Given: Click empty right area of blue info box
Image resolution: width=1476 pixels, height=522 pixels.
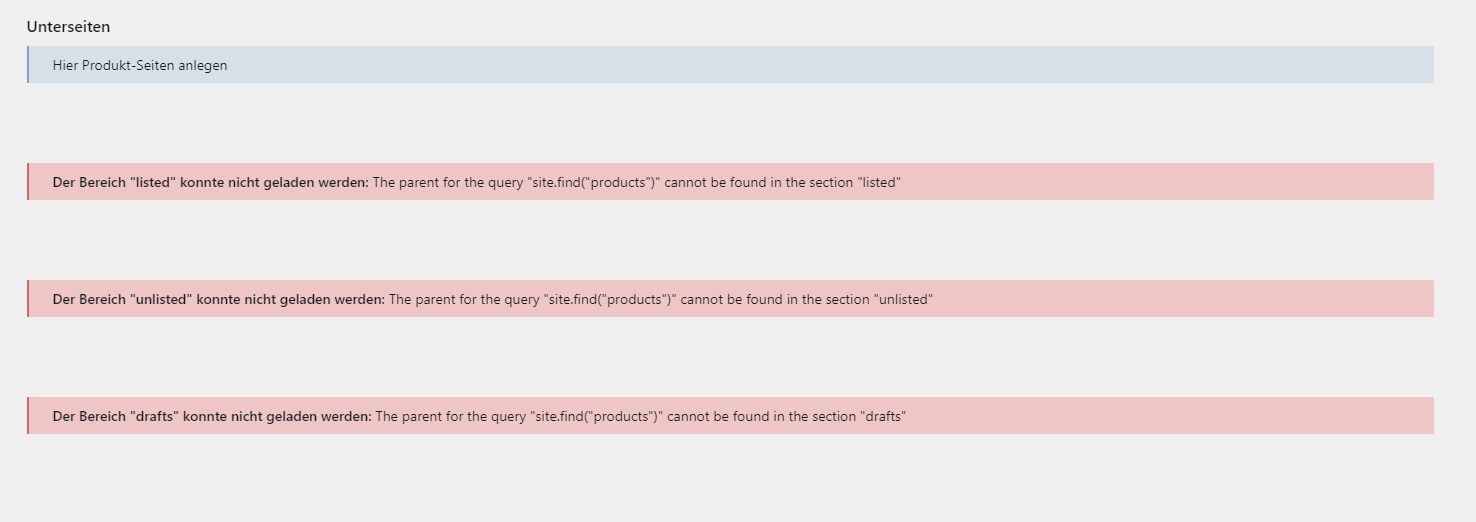Looking at the screenshot, I should pyautogui.click(x=1100, y=65).
